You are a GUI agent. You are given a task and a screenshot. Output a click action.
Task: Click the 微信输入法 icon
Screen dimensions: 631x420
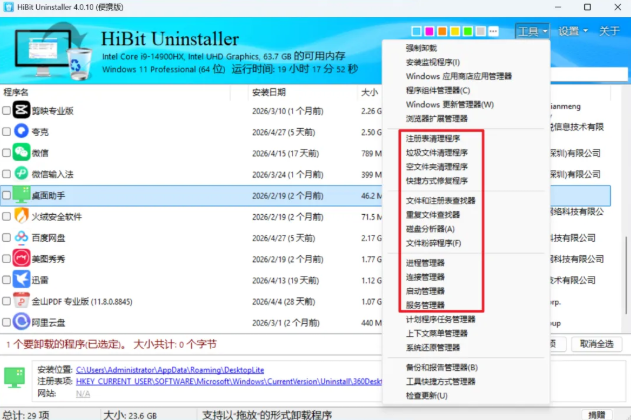(x=21, y=173)
